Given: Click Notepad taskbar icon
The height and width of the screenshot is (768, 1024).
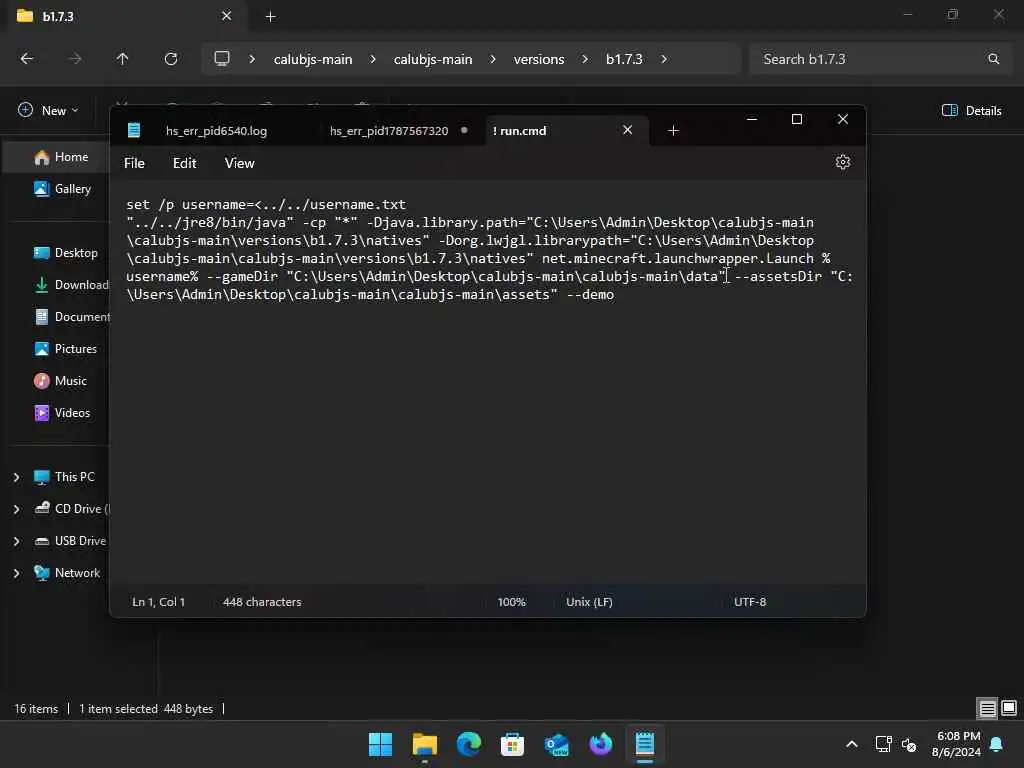Looking at the screenshot, I should click(x=645, y=744).
